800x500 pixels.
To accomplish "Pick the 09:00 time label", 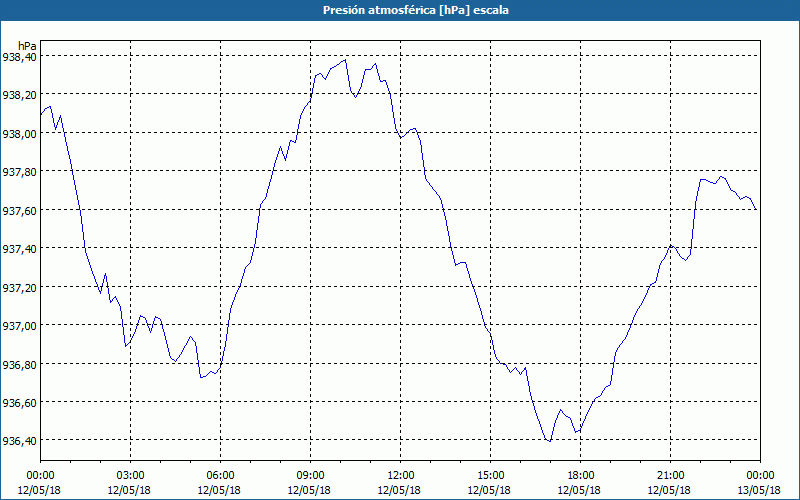I will (x=310, y=476).
